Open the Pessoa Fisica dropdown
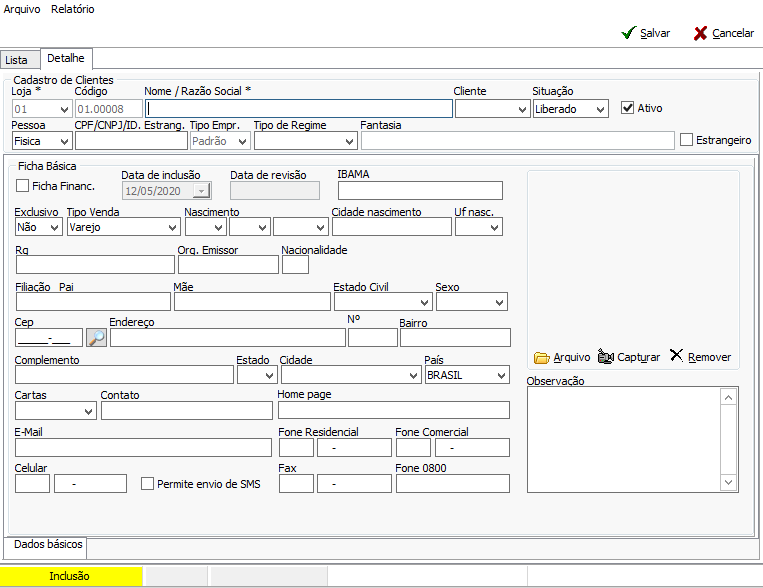 (x=64, y=141)
